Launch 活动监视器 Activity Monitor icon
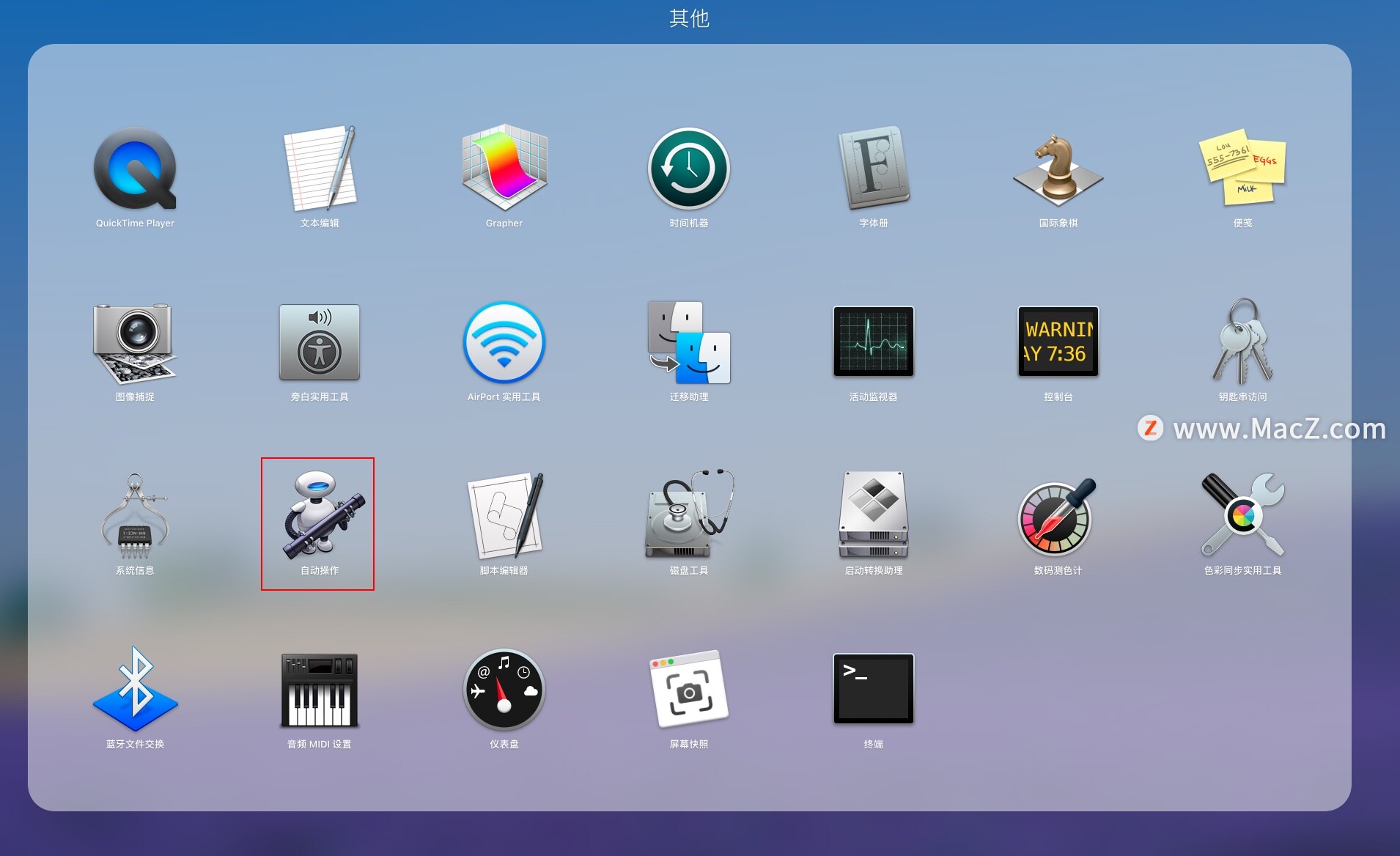1400x856 pixels. pyautogui.click(x=874, y=342)
